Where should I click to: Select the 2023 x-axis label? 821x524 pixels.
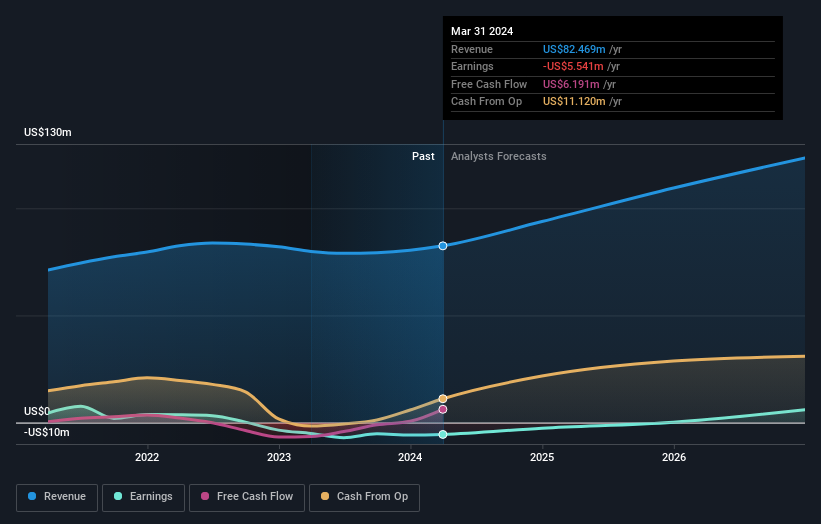[279, 457]
